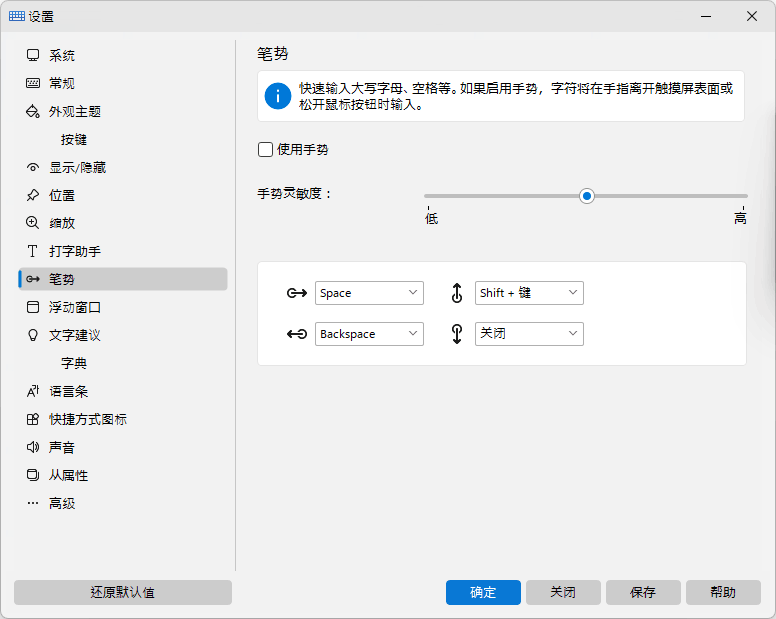Screen dimensions: 776x619
Task: Open the Shift + 键 gesture dropdown
Action: click(x=529, y=293)
